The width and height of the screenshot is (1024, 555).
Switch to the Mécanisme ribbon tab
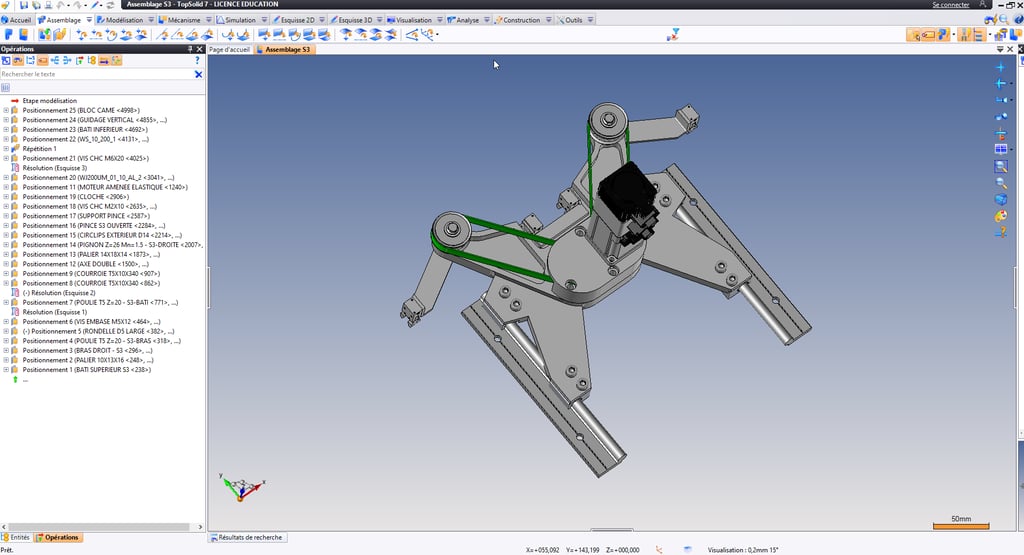pyautogui.click(x=180, y=20)
